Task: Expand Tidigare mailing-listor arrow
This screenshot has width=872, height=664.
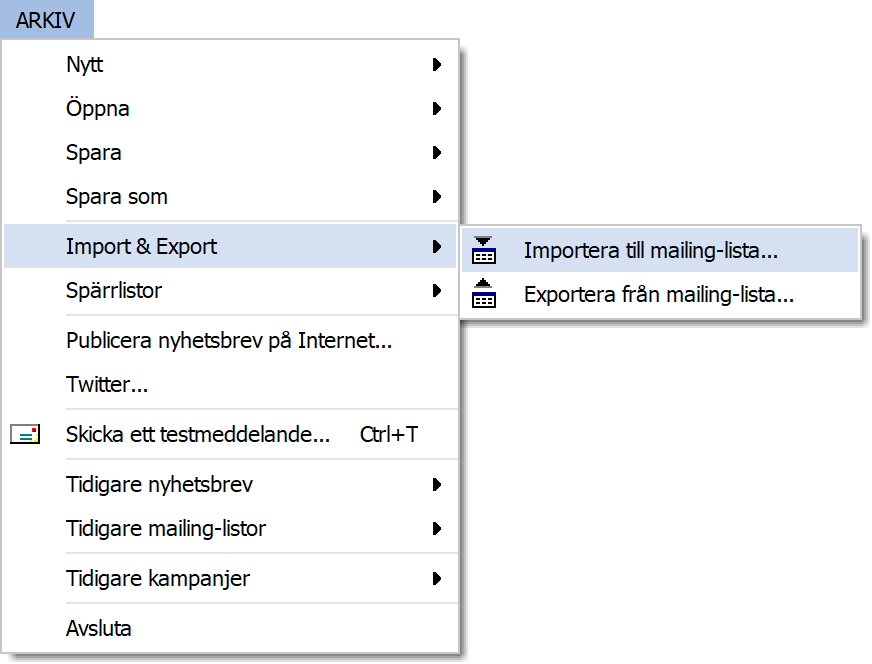Action: 437,528
